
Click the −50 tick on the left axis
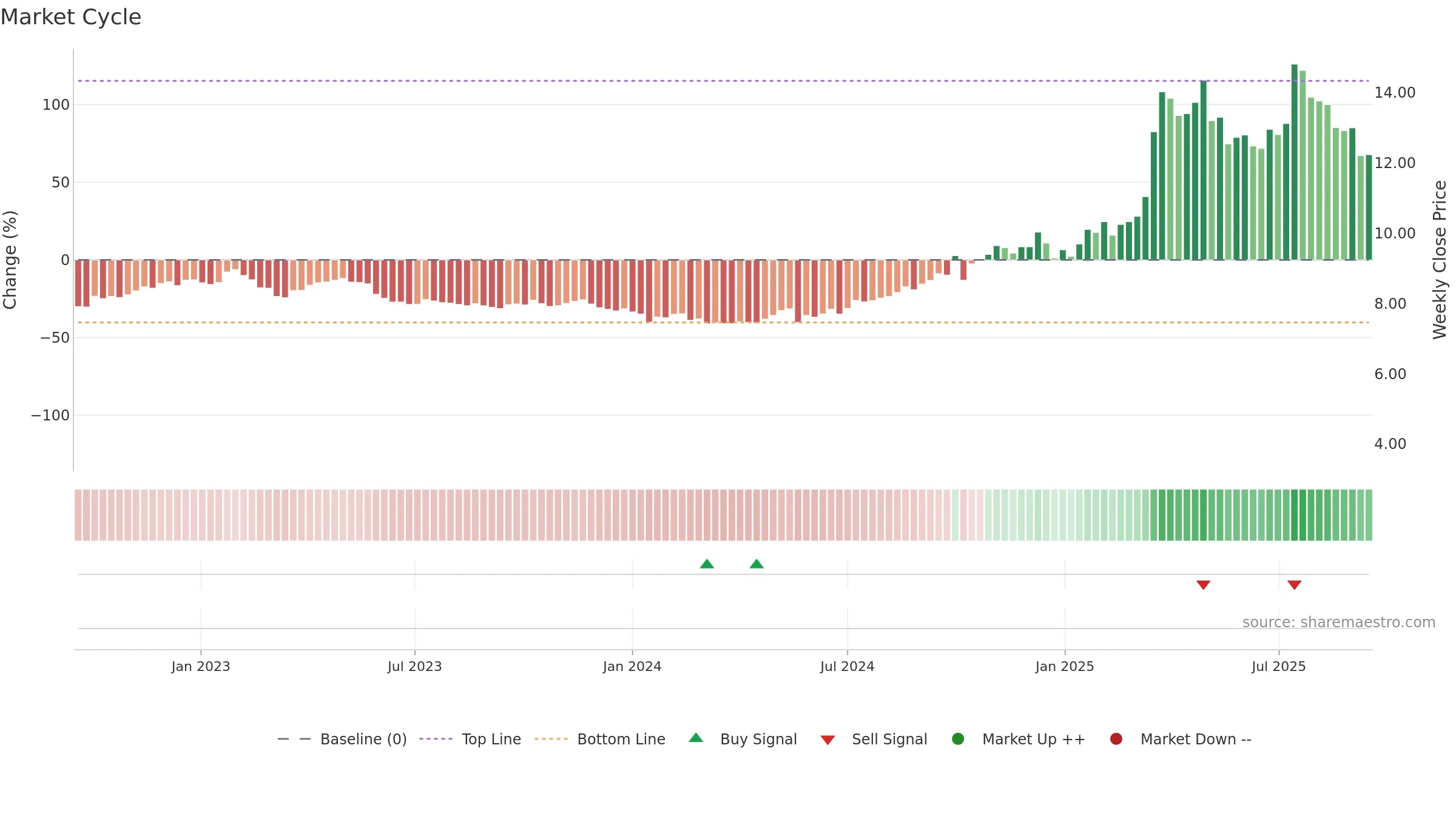tap(55, 338)
